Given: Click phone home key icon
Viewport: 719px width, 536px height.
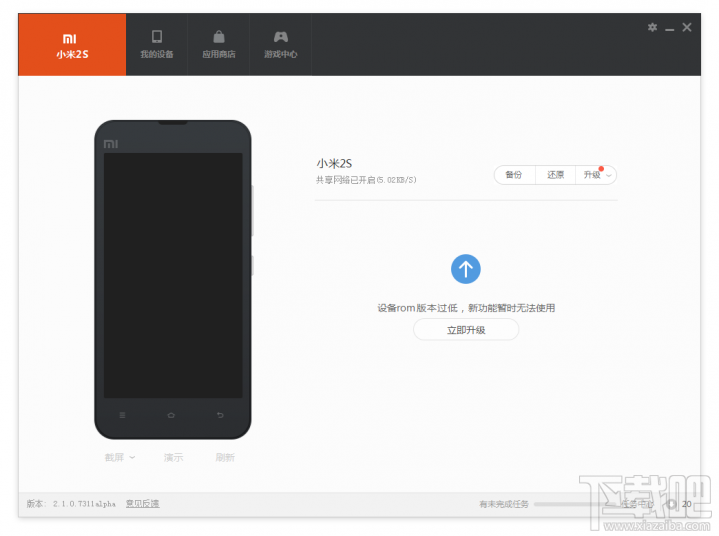Looking at the screenshot, I should pyautogui.click(x=171, y=415).
